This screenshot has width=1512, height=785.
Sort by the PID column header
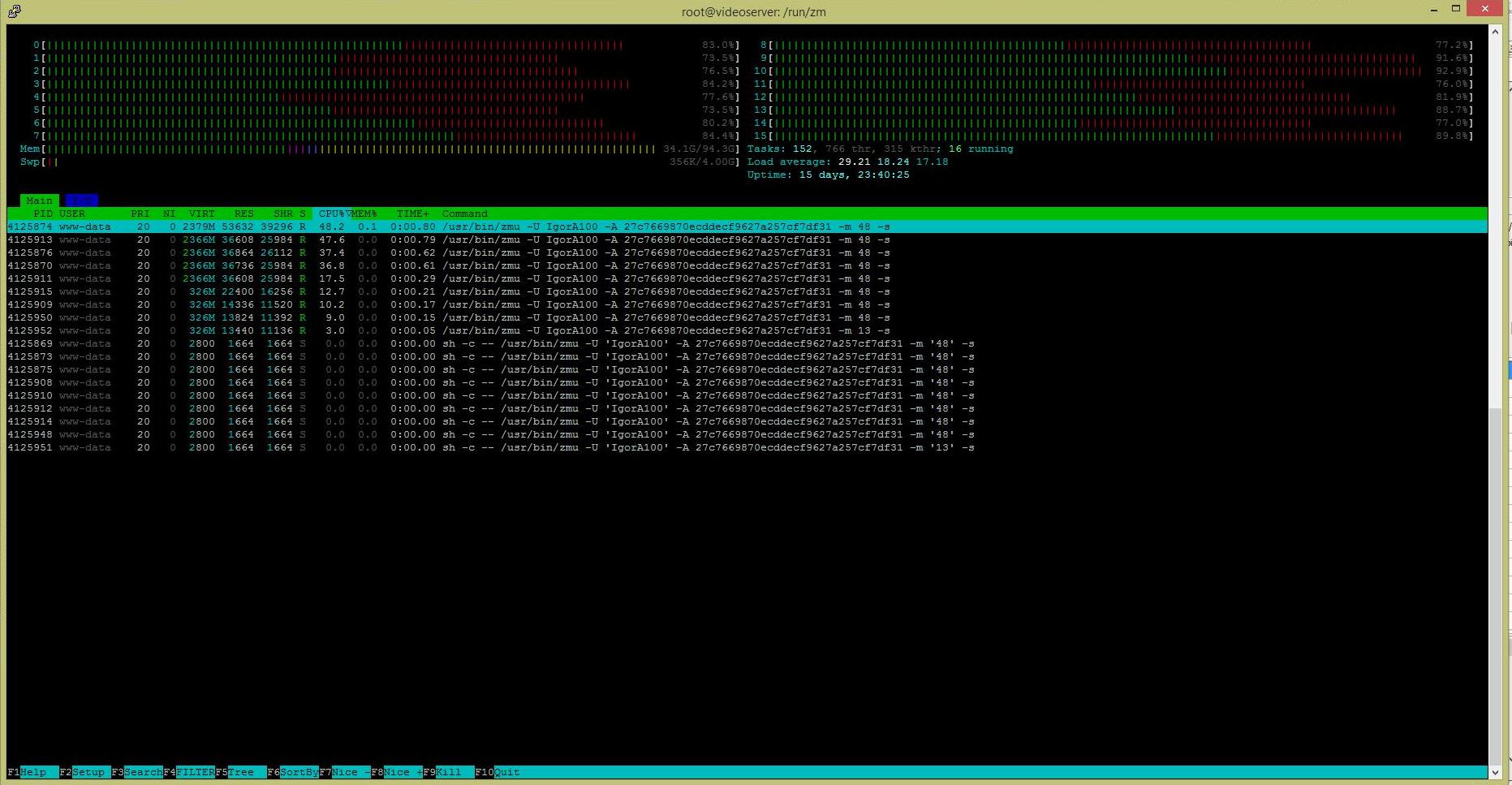42,214
